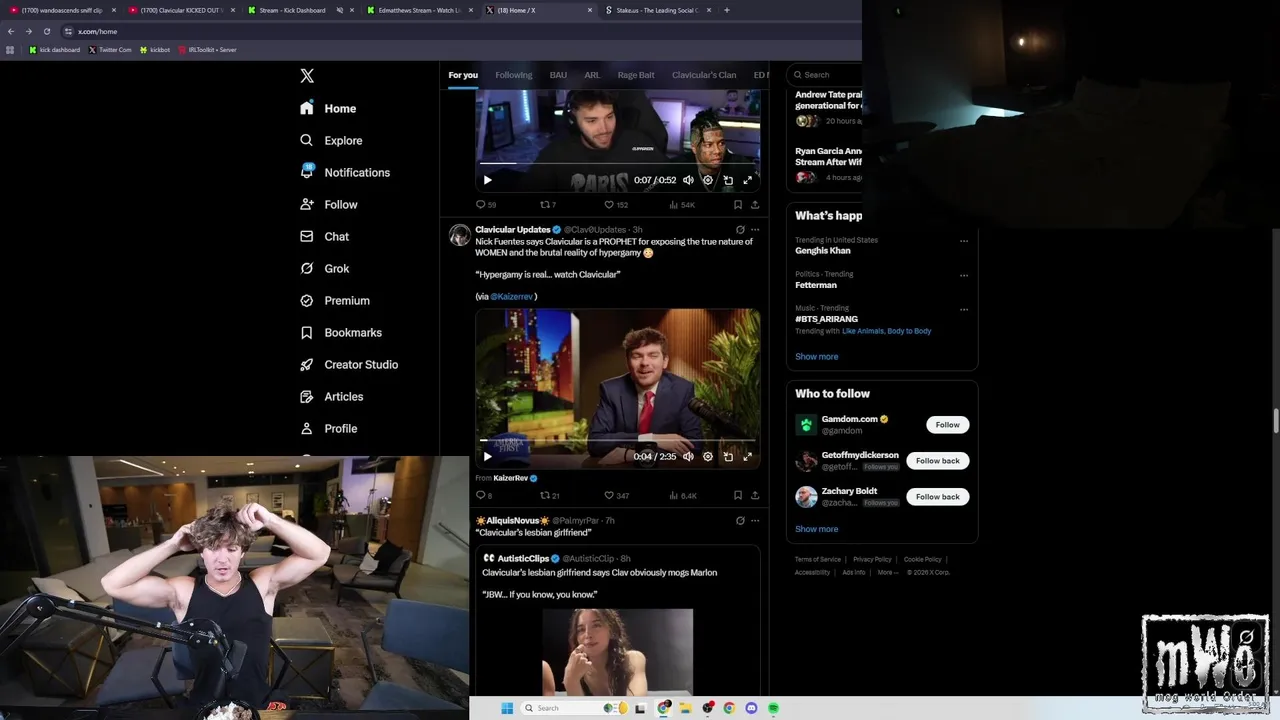The width and height of the screenshot is (1280, 720).
Task: Open more options for #BTS_ARIRANG trend
Action: click(x=964, y=309)
